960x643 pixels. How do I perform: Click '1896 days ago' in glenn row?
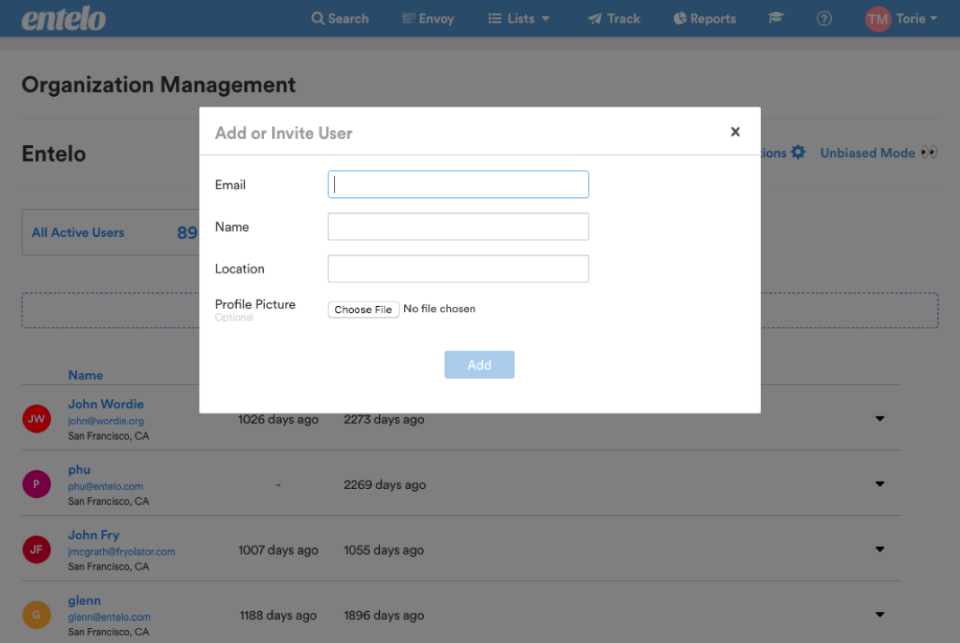[384, 615]
